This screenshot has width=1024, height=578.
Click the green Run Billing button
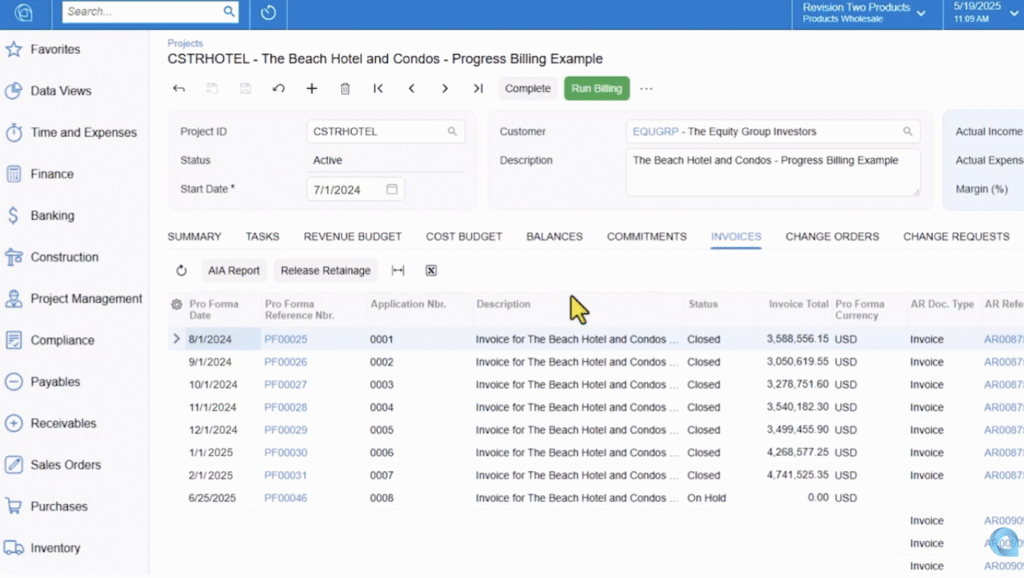click(597, 89)
